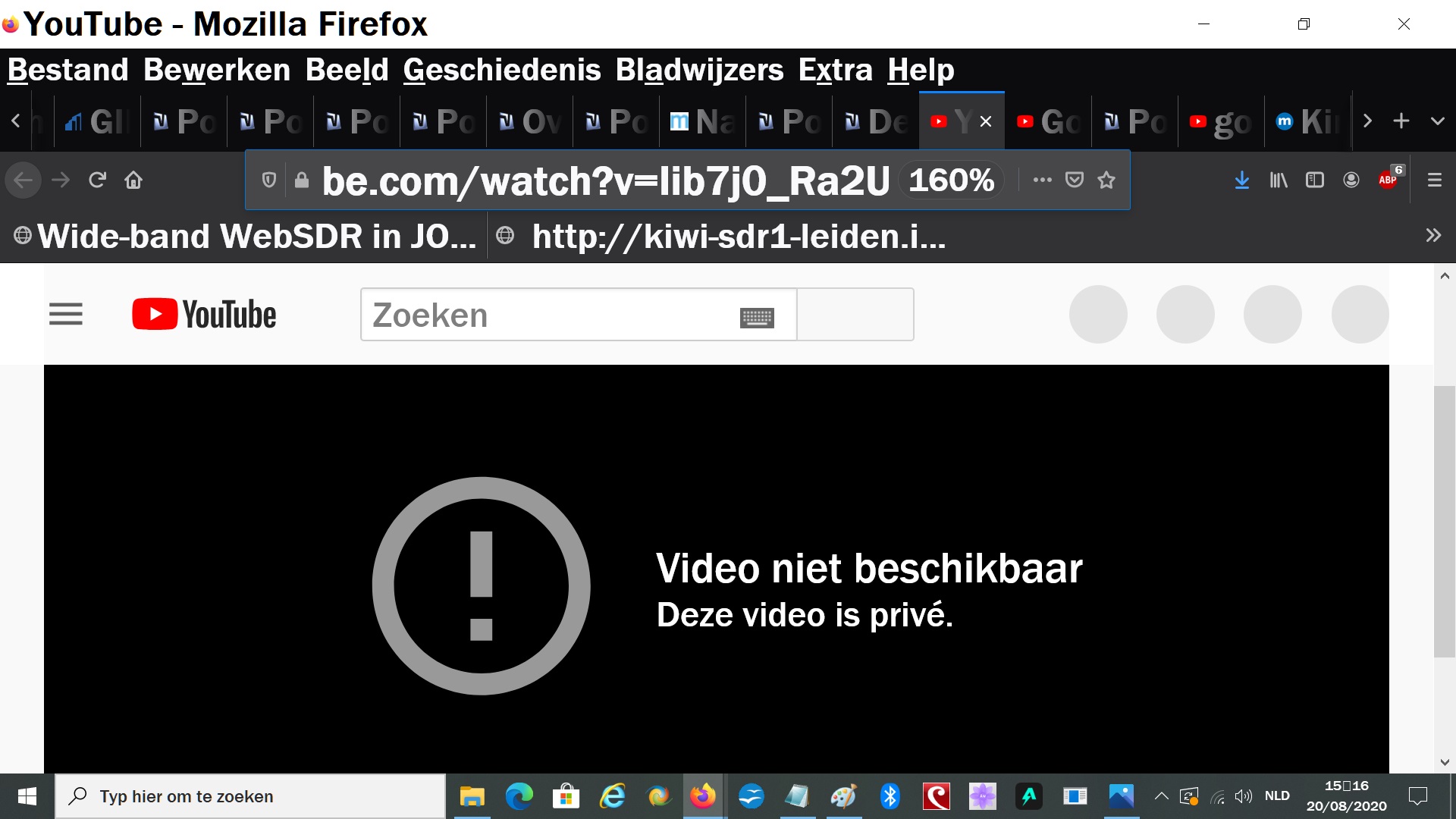Click the reload page icon

(x=97, y=180)
